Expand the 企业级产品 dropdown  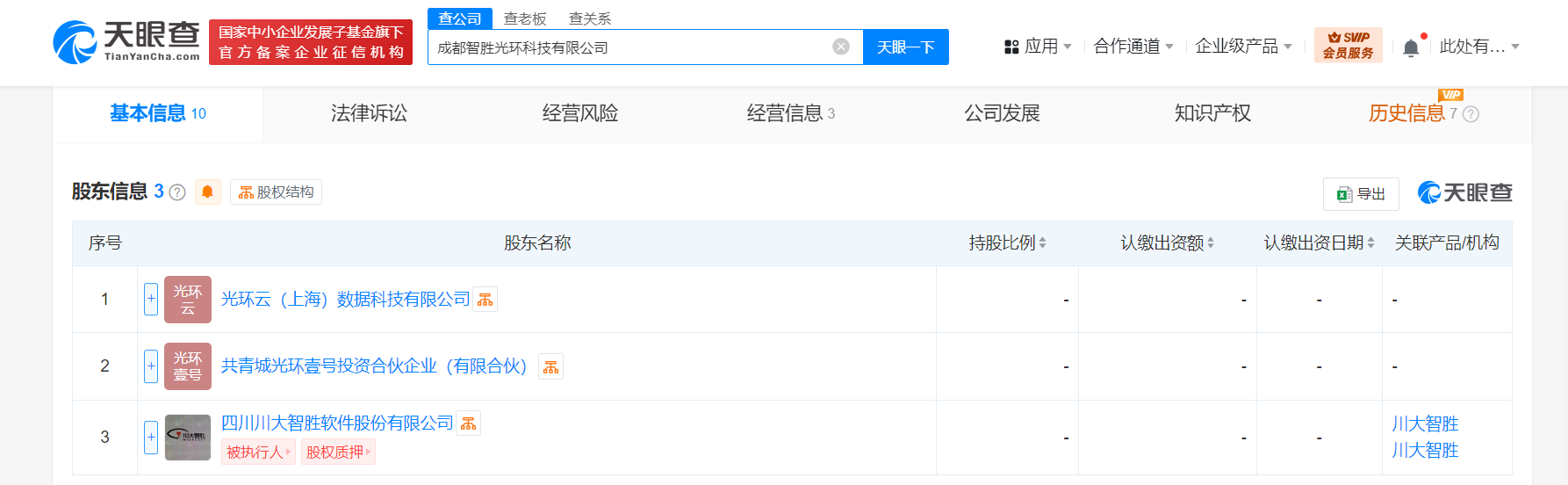point(1243,46)
